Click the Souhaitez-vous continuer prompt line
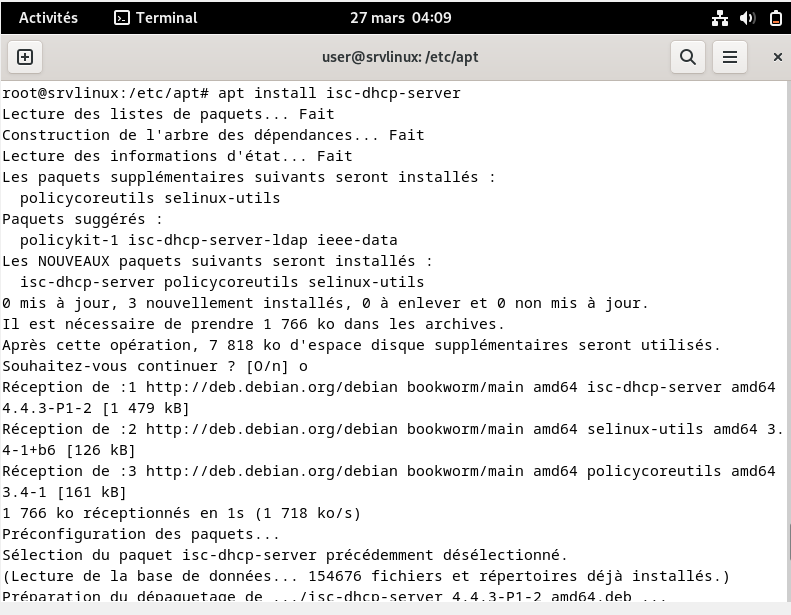Viewport: 791px width, 615px height. (x=155, y=366)
